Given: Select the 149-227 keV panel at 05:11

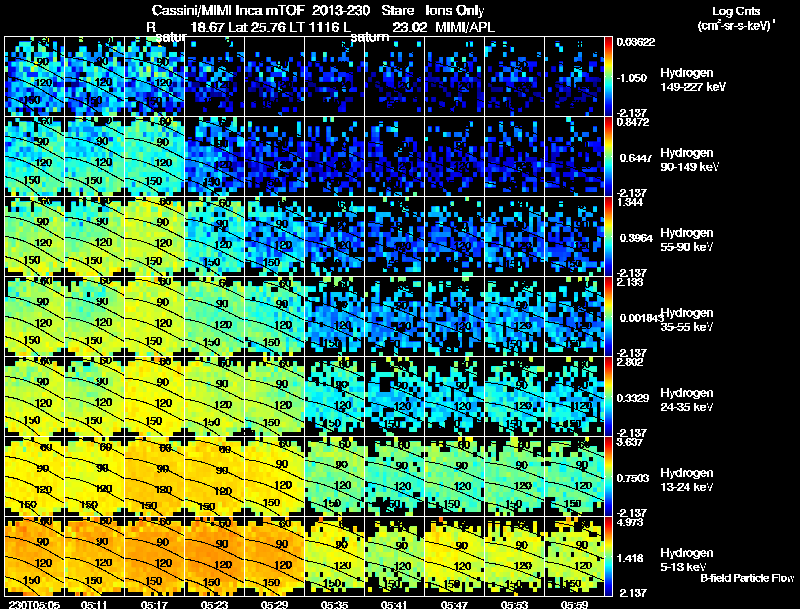Looking at the screenshot, I should [x=95, y=76].
